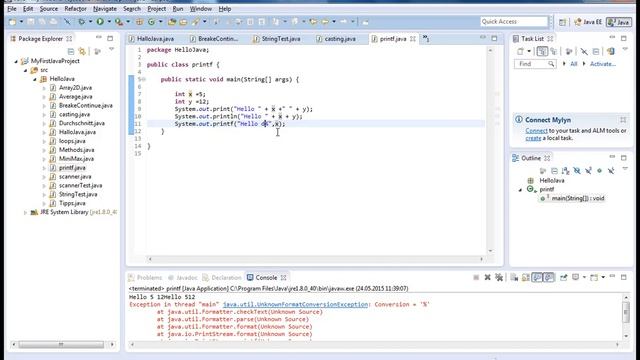
Task: Collapse the printf class in Outline
Action: (x=520, y=190)
